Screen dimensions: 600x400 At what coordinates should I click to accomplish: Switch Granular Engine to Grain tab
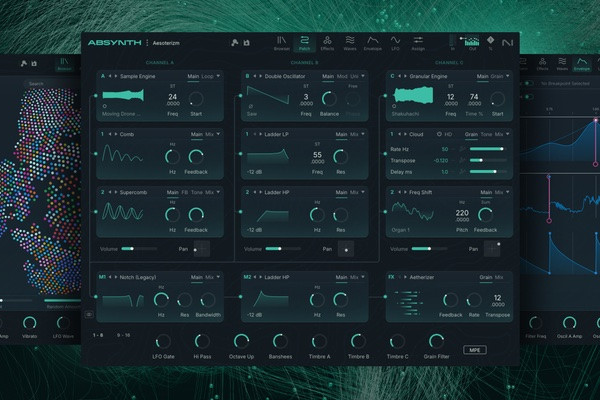click(497, 77)
